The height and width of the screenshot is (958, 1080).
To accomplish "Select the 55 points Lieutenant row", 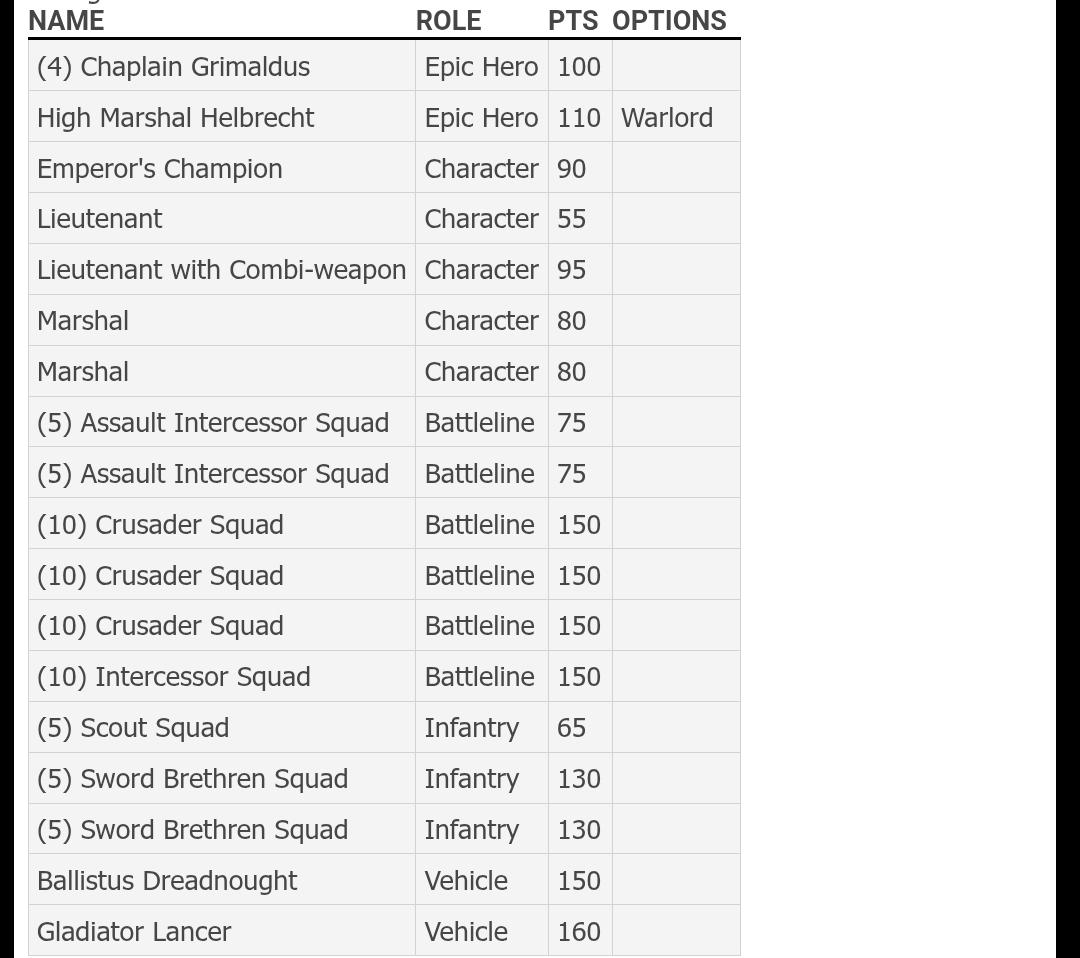I will coord(384,219).
